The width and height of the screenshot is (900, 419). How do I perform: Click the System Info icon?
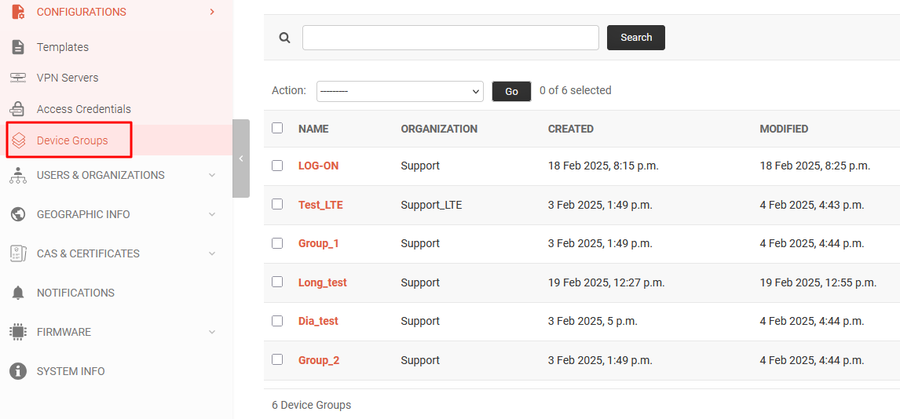coord(17,371)
